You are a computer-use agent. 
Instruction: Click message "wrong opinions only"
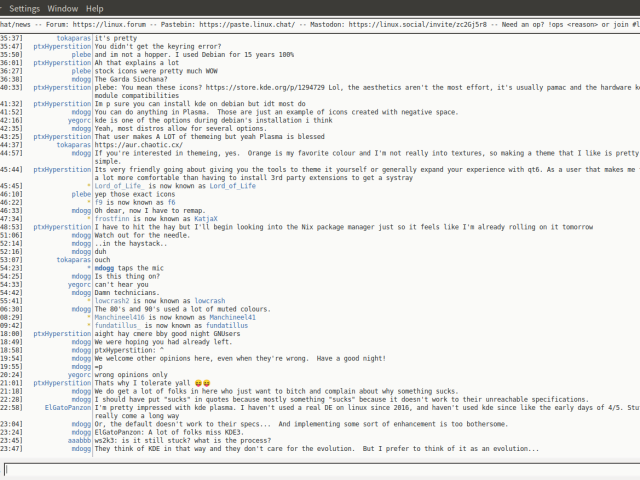(131, 375)
